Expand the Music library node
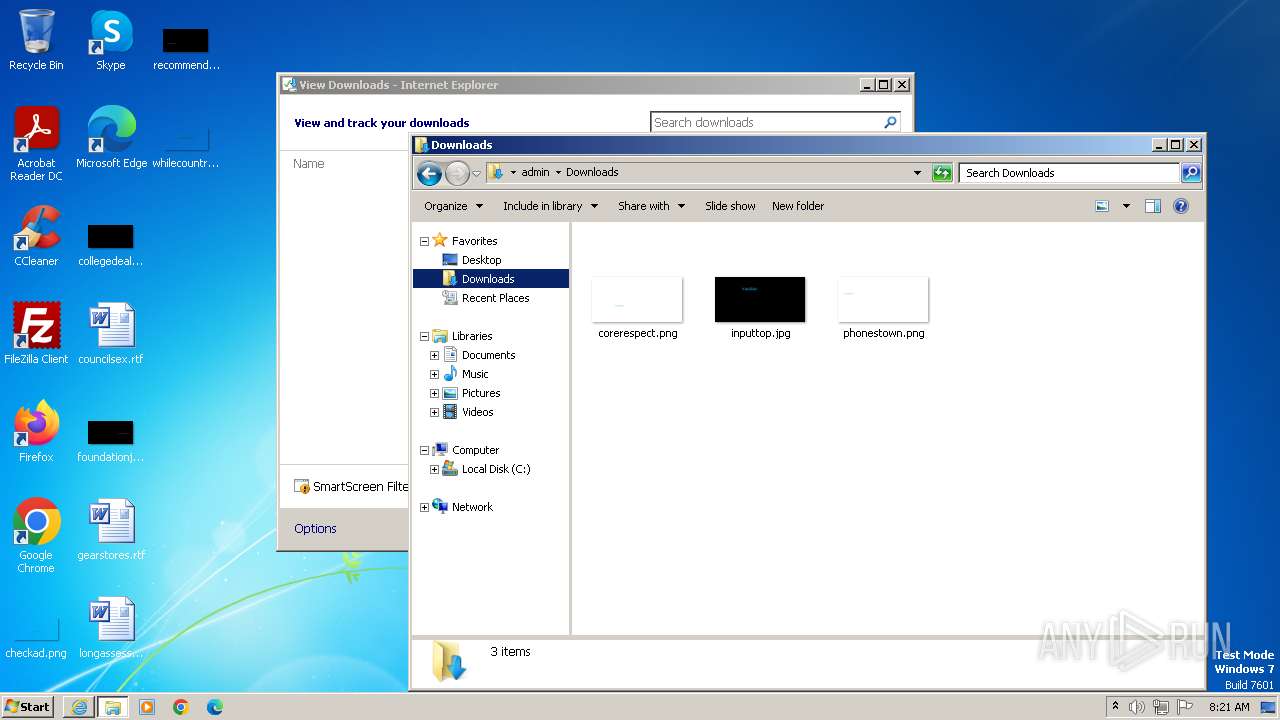 (434, 374)
